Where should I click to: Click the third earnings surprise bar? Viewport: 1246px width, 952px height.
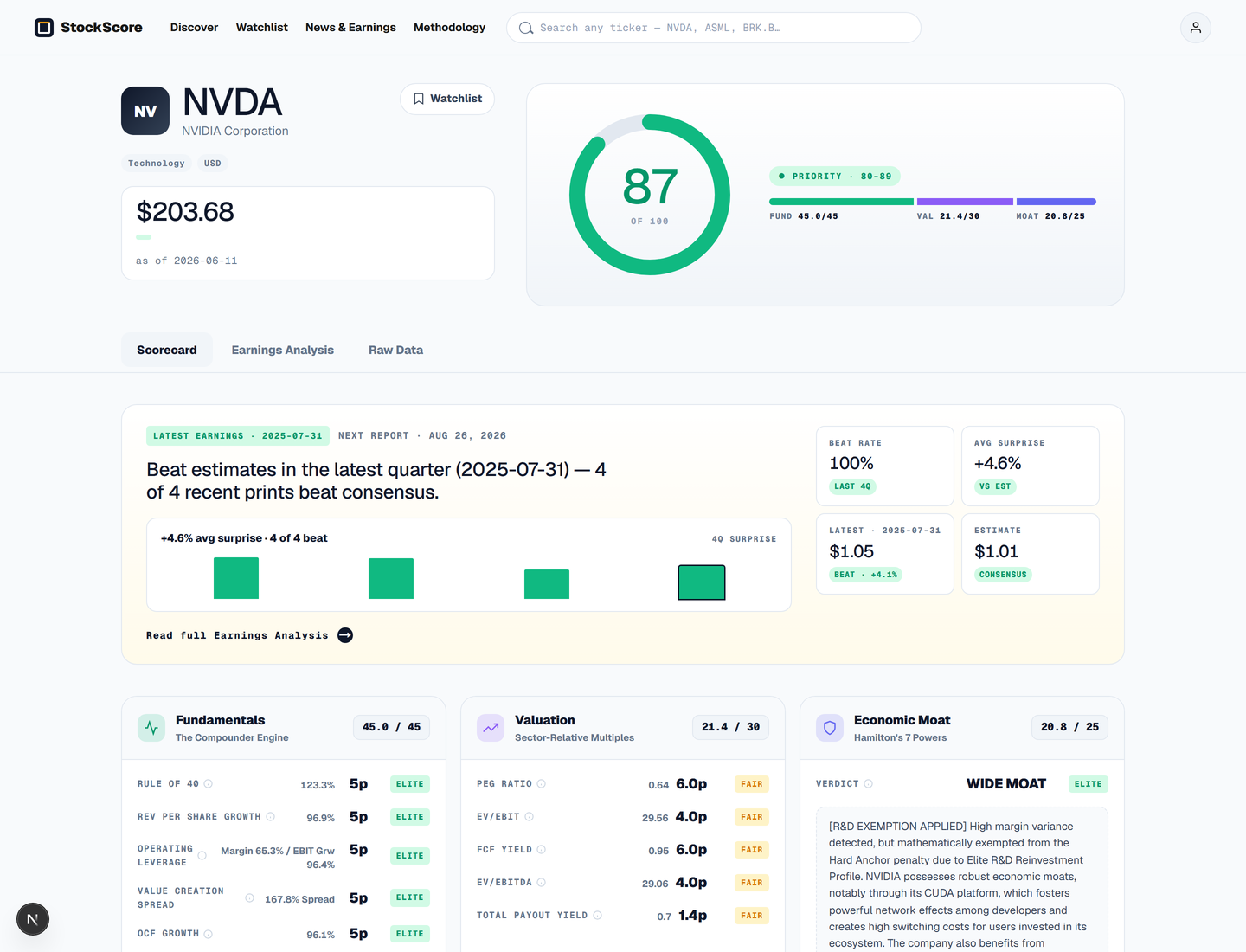coord(547,584)
